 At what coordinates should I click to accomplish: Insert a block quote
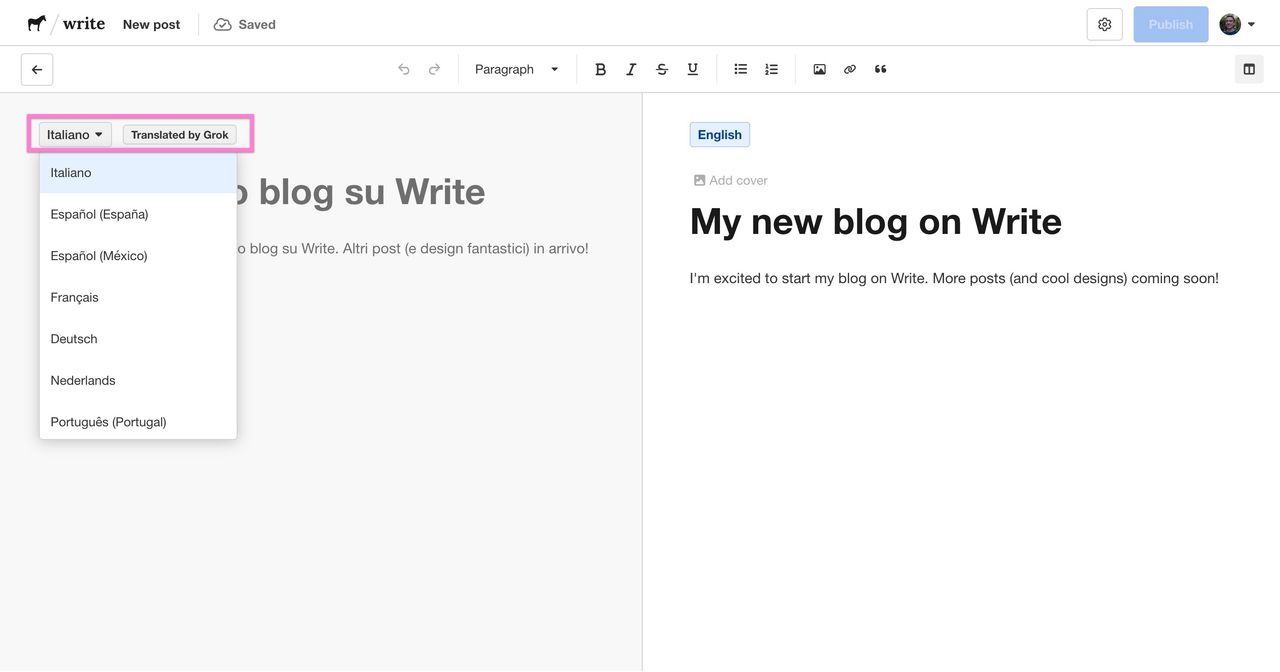[880, 70]
